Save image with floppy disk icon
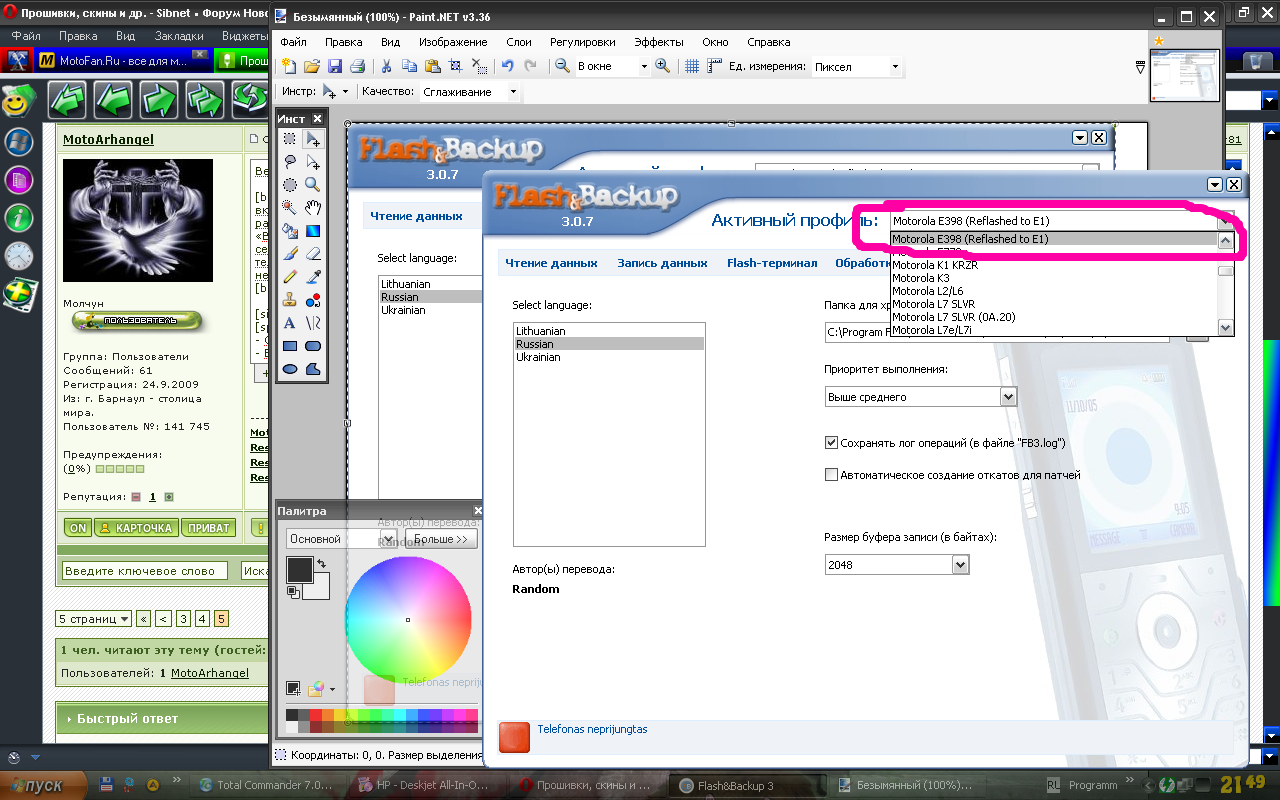The height and width of the screenshot is (800, 1280). [x=334, y=66]
